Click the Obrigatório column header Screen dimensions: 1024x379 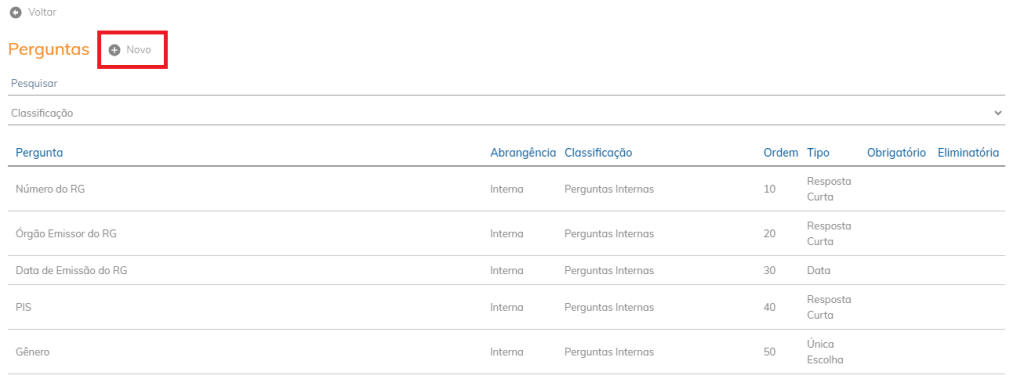[896, 153]
